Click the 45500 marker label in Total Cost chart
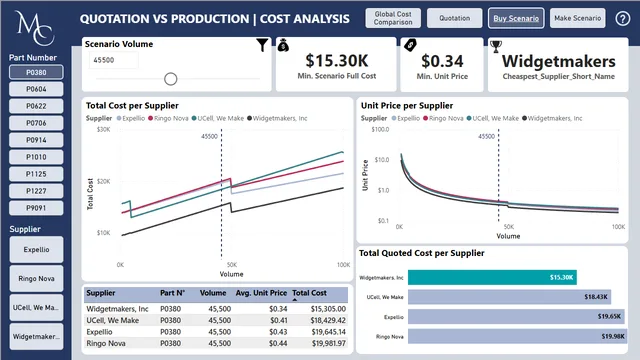Viewport: 640px width, 360px height. (209, 136)
